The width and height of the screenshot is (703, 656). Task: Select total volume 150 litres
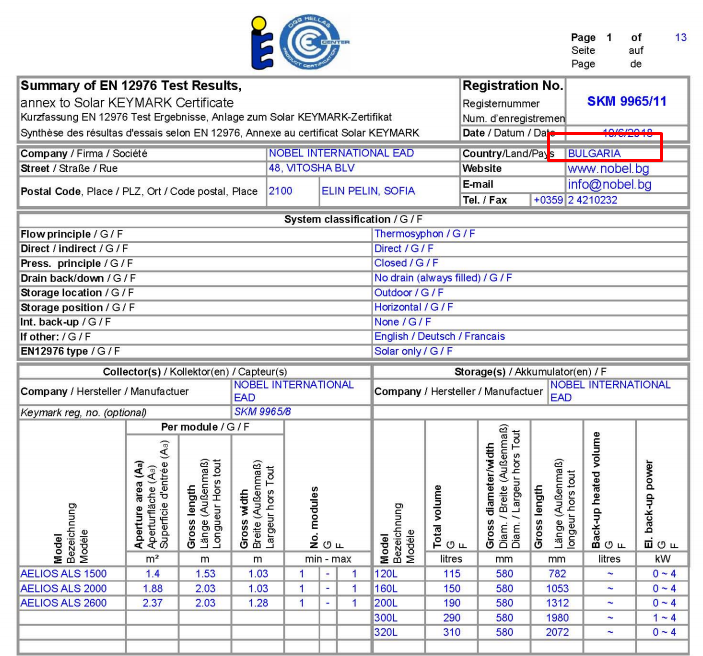(x=451, y=588)
